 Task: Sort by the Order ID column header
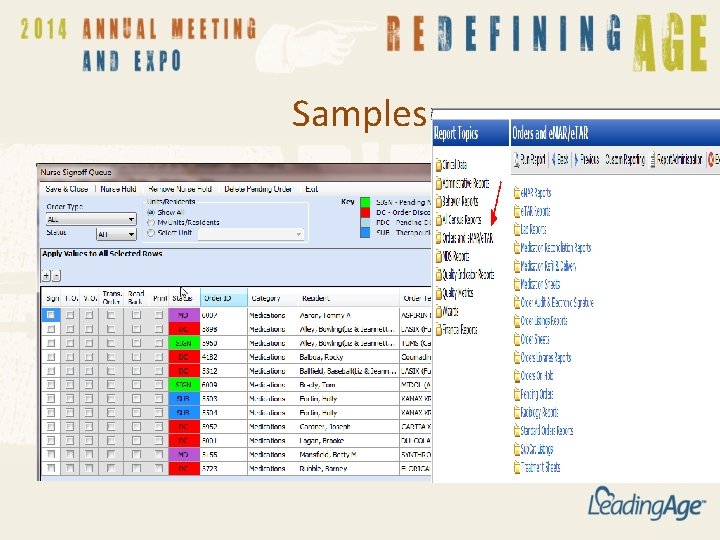pos(224,298)
